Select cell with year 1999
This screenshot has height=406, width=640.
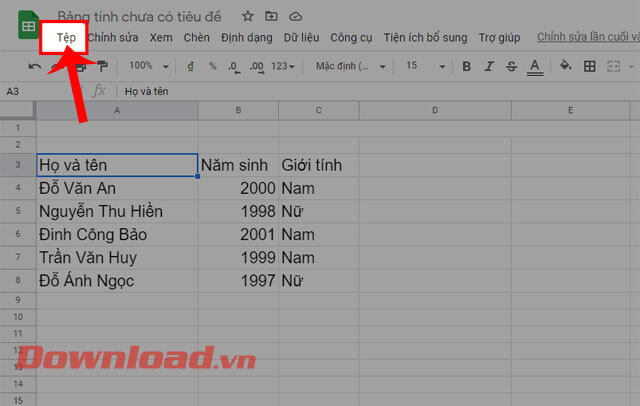pos(238,257)
